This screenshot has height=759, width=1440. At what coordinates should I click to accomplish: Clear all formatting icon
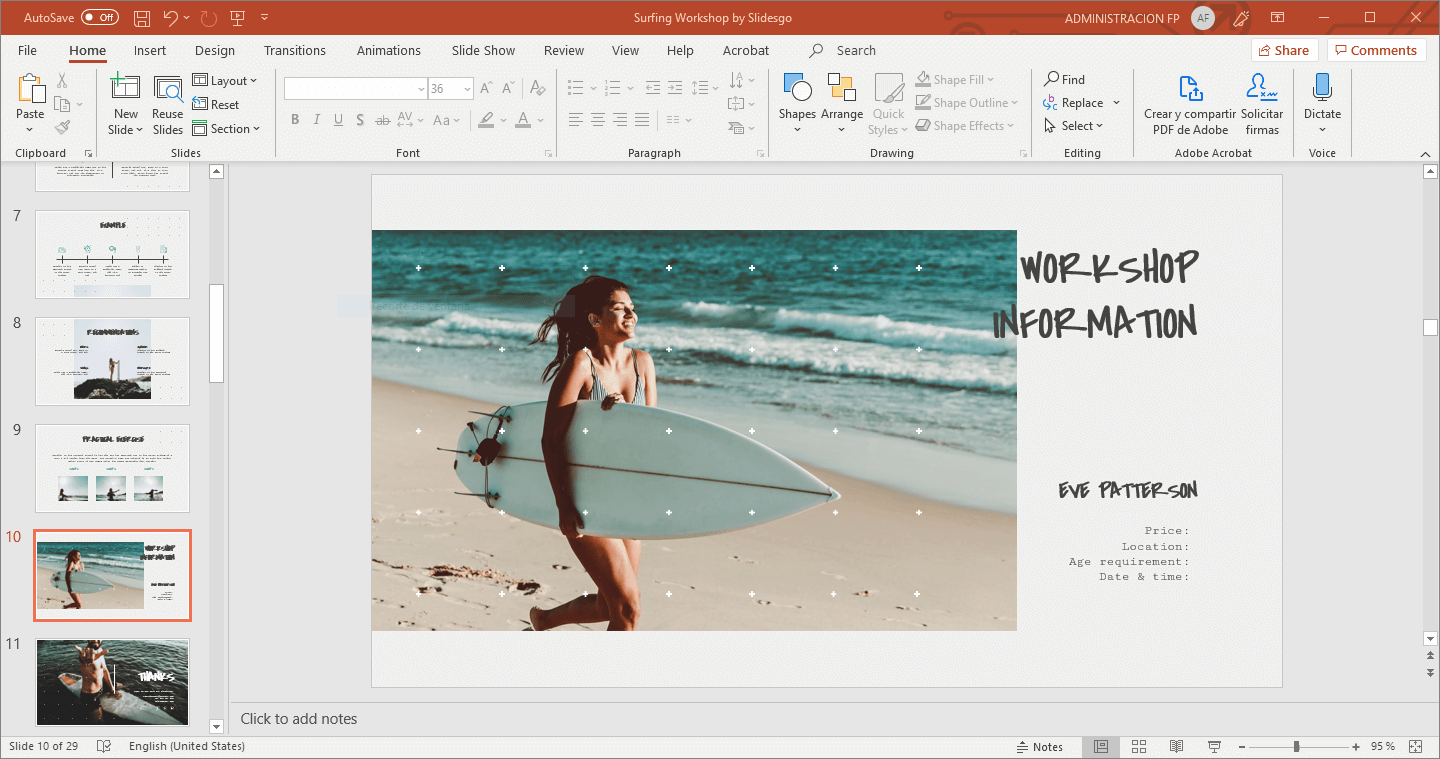coord(538,89)
